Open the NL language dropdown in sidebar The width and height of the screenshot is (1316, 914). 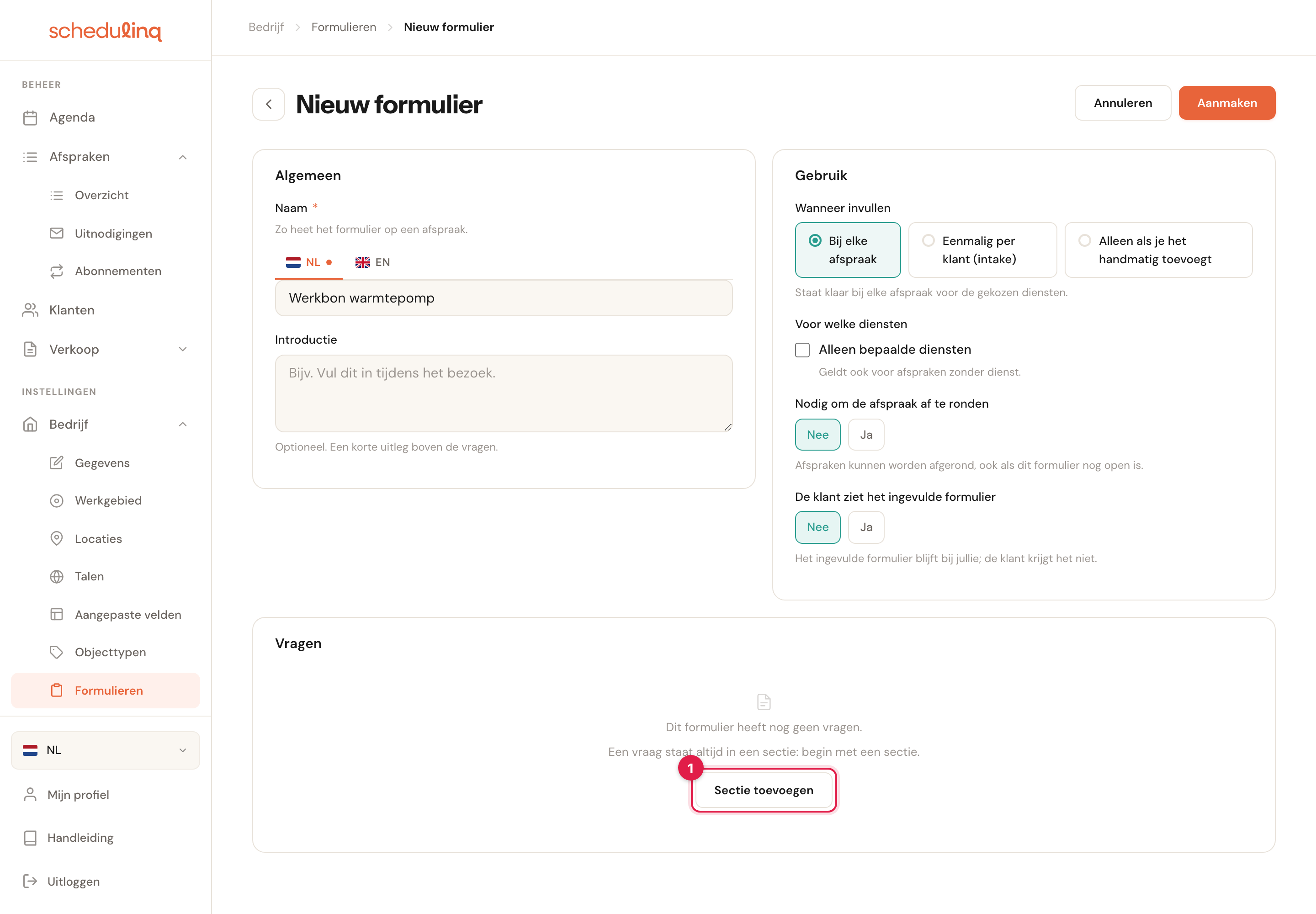[x=106, y=750]
